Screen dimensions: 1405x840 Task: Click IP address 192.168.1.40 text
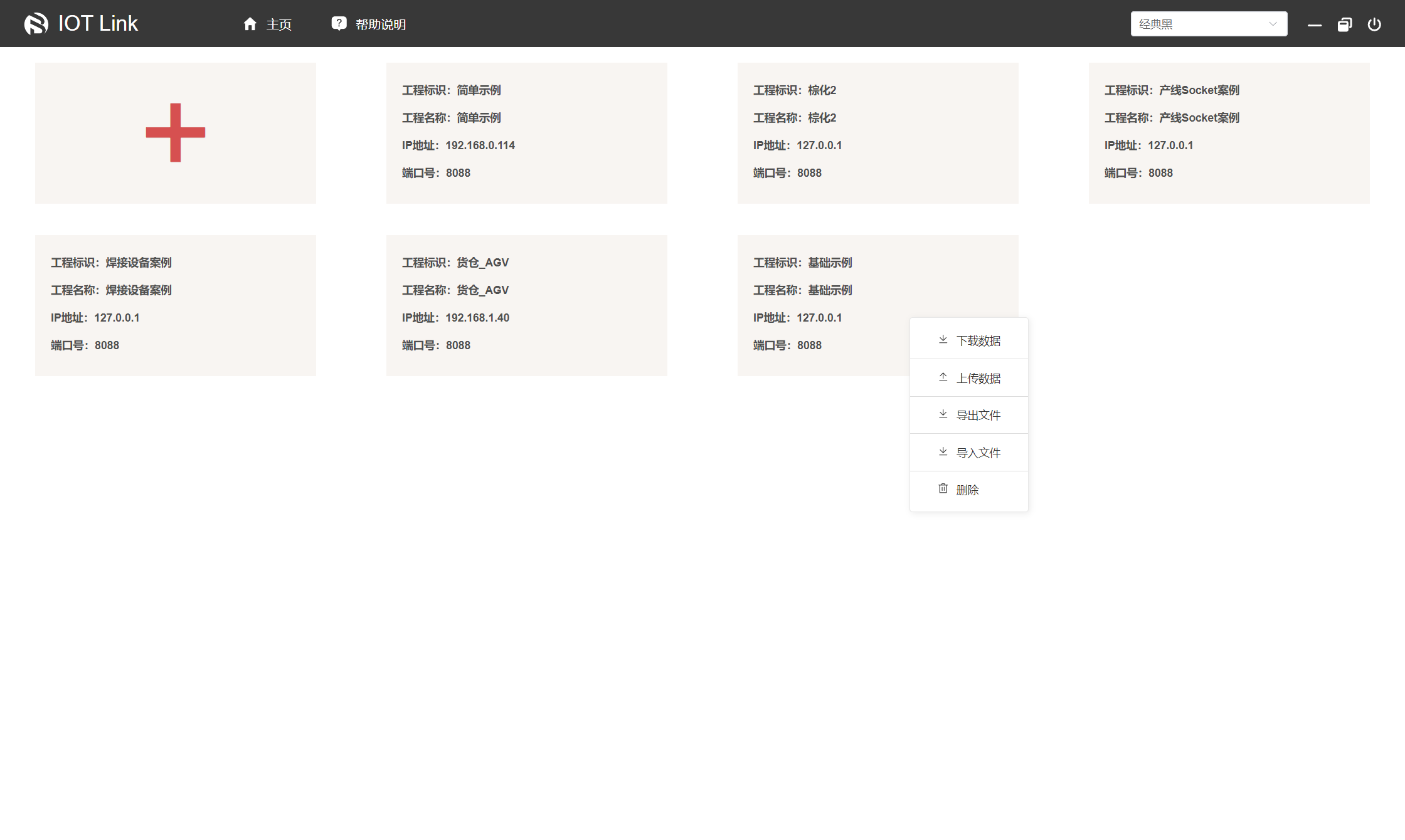477,318
